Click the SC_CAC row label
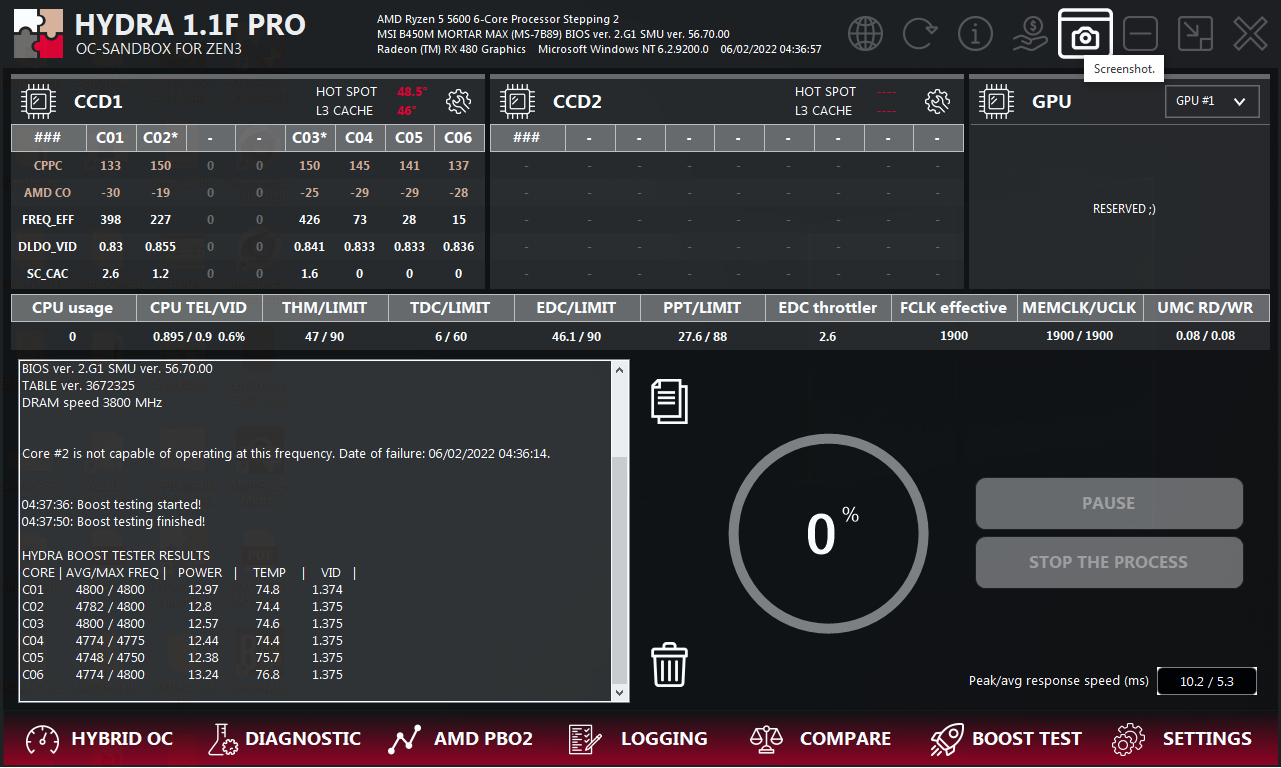1281x768 pixels. point(48,273)
